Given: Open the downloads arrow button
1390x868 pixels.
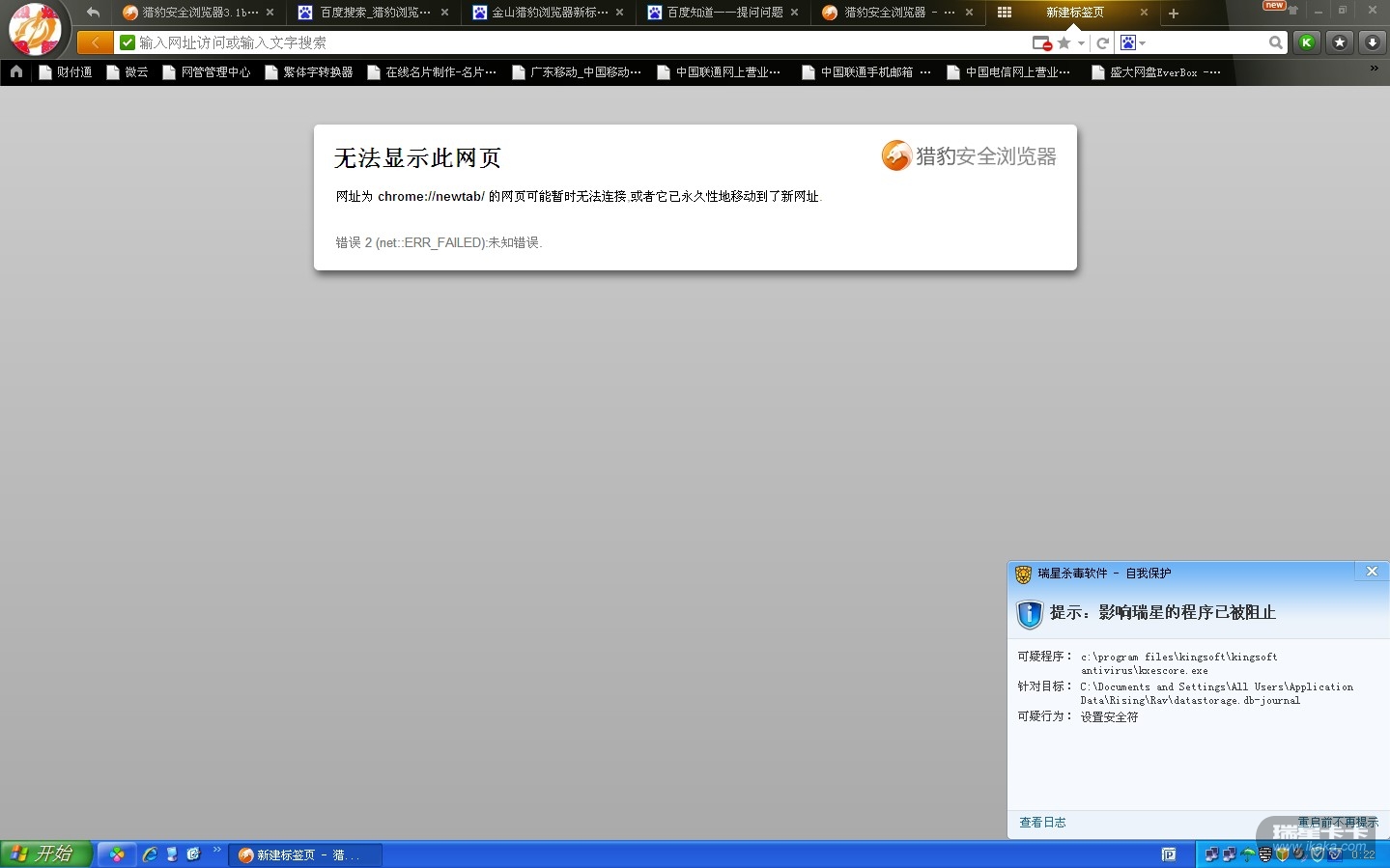Looking at the screenshot, I should click(1373, 42).
